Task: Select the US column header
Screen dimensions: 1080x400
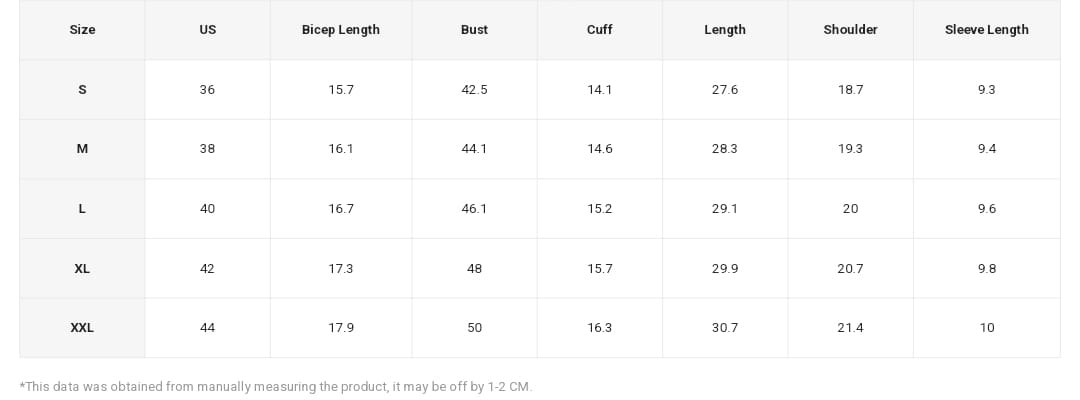Action: (207, 30)
